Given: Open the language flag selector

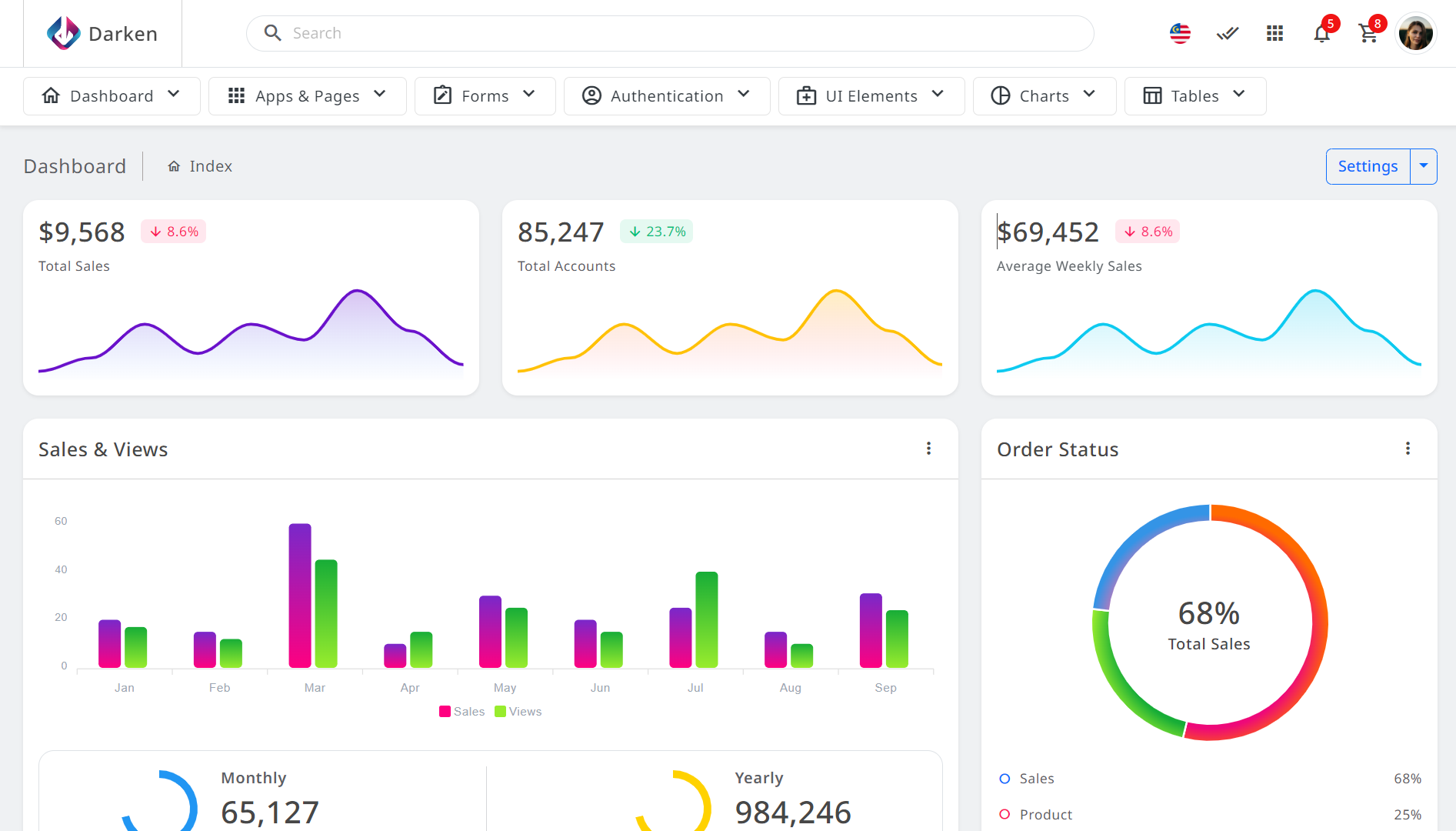Looking at the screenshot, I should pyautogui.click(x=1180, y=33).
